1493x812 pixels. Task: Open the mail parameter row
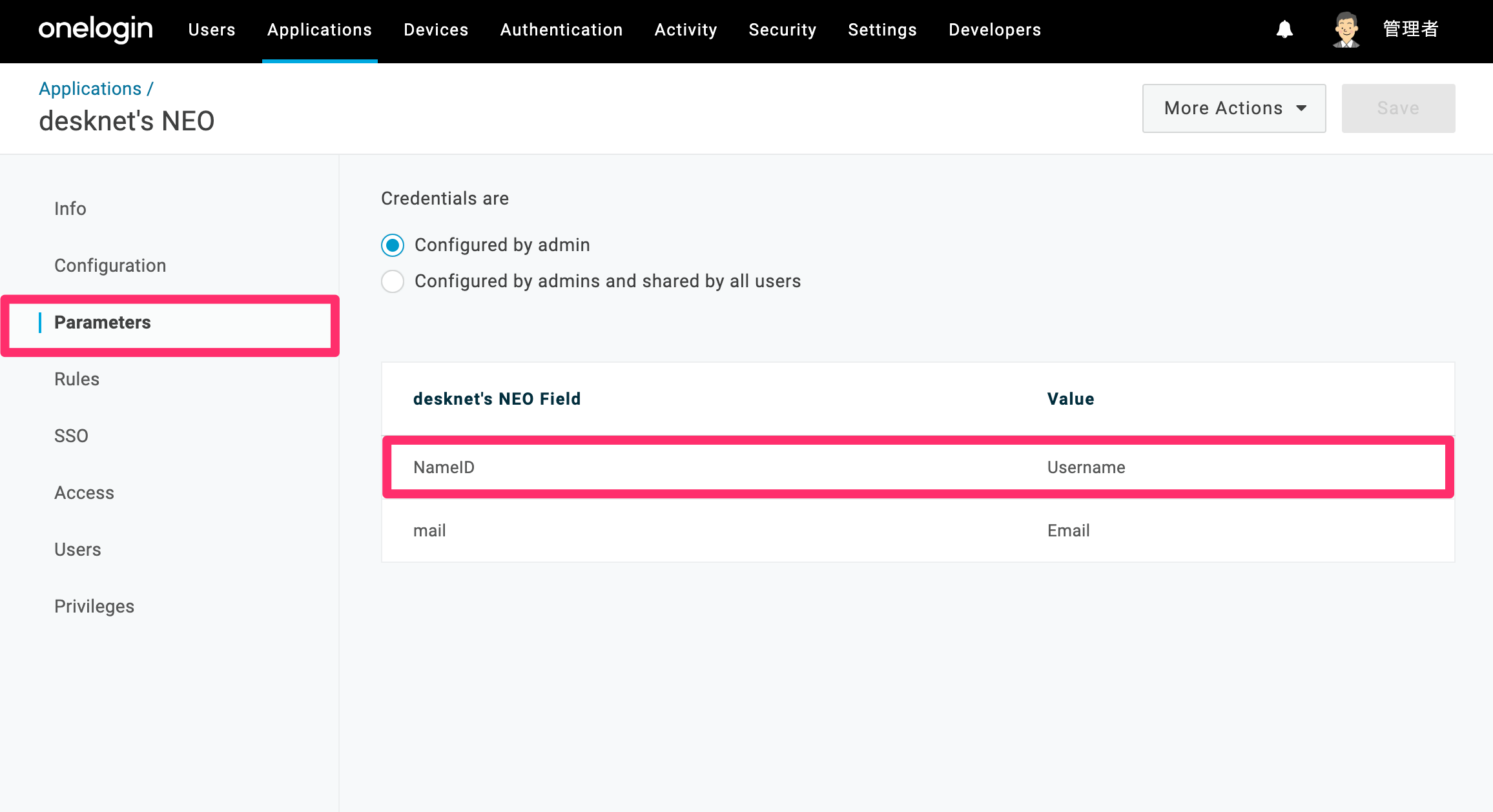(x=918, y=531)
